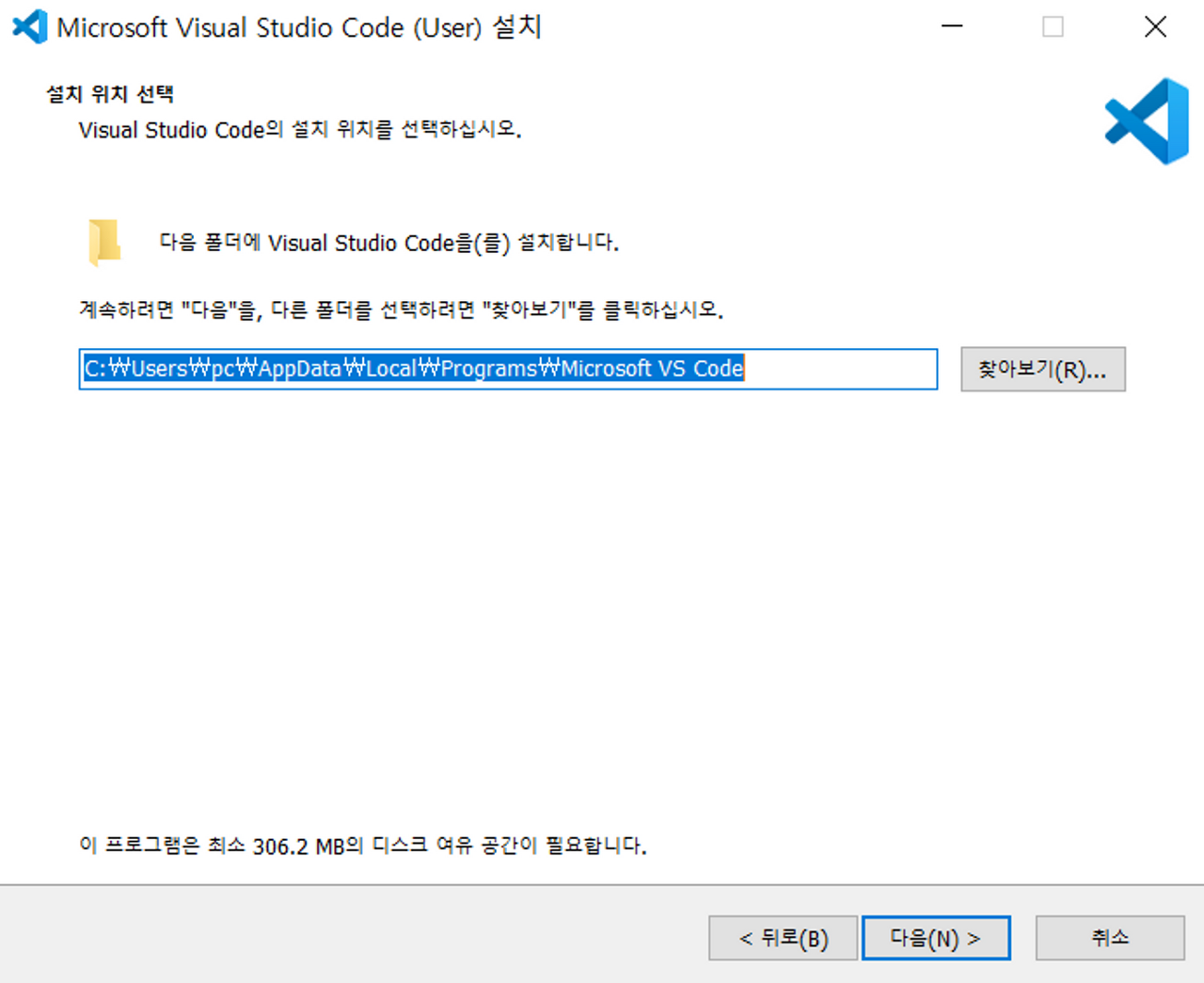Click the '설치 위치 선택' heading
Screen dimensions: 1204x983
[110, 94]
